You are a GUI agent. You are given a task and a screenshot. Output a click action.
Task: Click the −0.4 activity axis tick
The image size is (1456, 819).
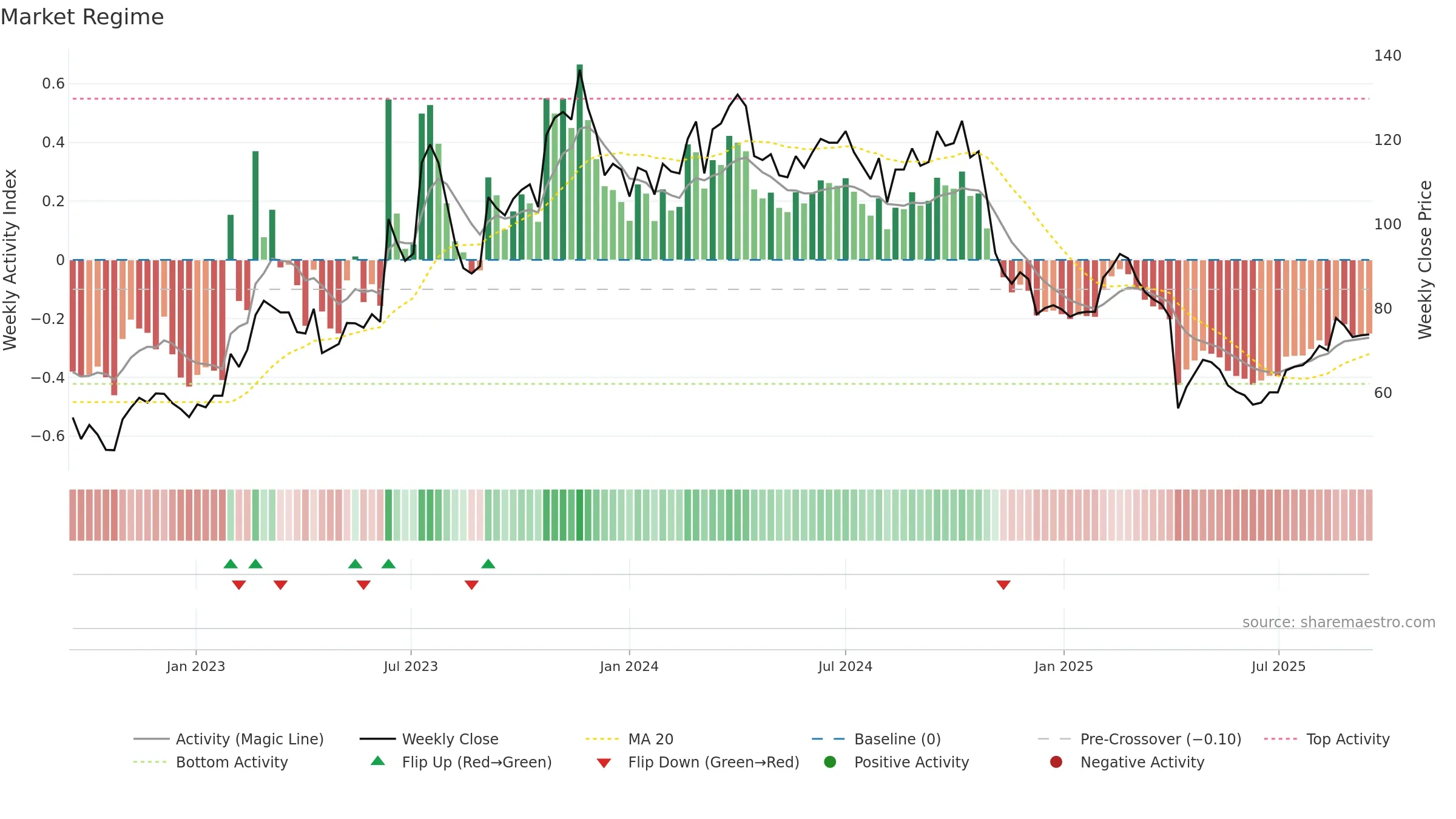[48, 377]
